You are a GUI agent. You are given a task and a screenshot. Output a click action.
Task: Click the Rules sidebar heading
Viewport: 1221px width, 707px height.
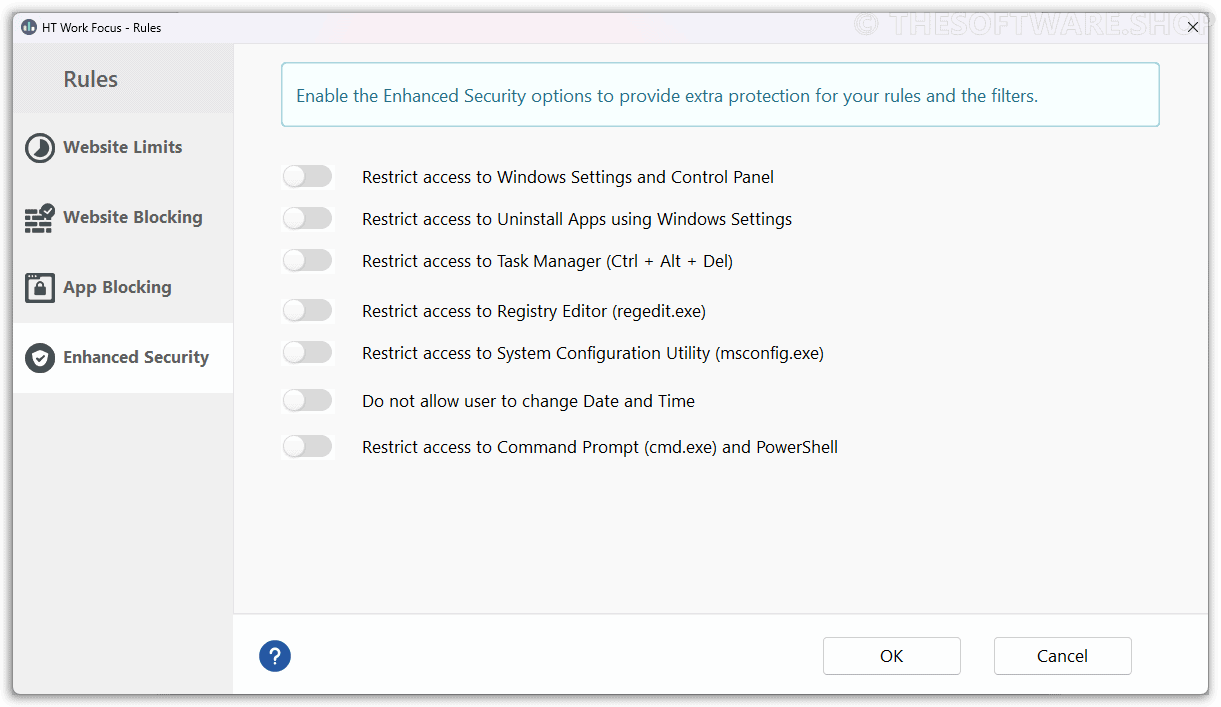[x=91, y=80]
